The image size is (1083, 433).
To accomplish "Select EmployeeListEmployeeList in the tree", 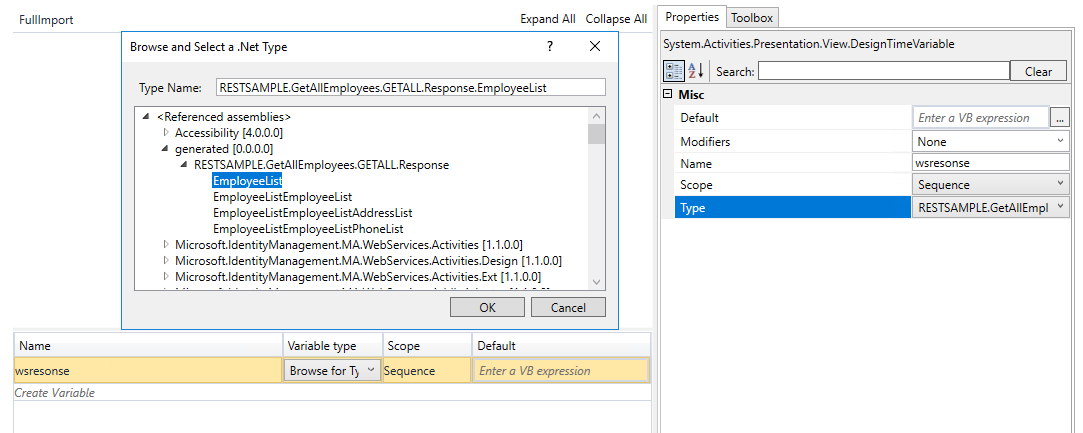I will click(x=282, y=197).
